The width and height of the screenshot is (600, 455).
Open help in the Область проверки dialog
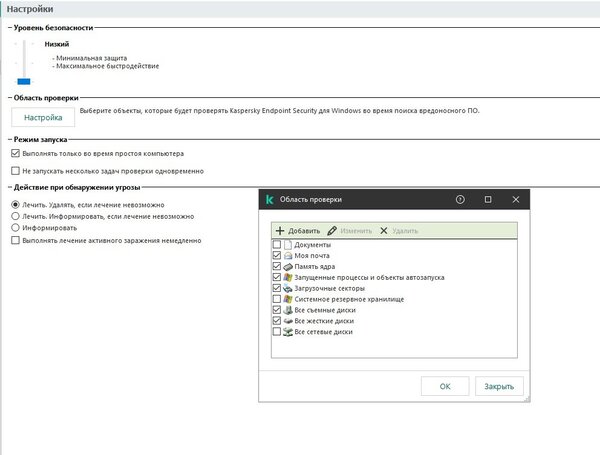460,199
